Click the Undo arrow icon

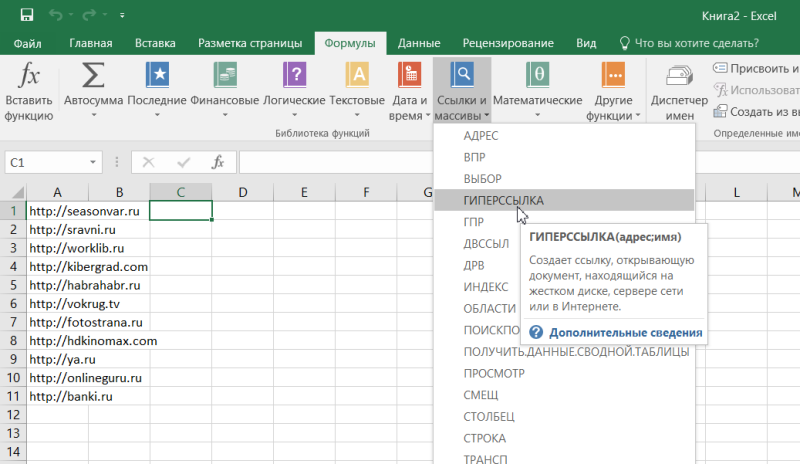click(56, 15)
